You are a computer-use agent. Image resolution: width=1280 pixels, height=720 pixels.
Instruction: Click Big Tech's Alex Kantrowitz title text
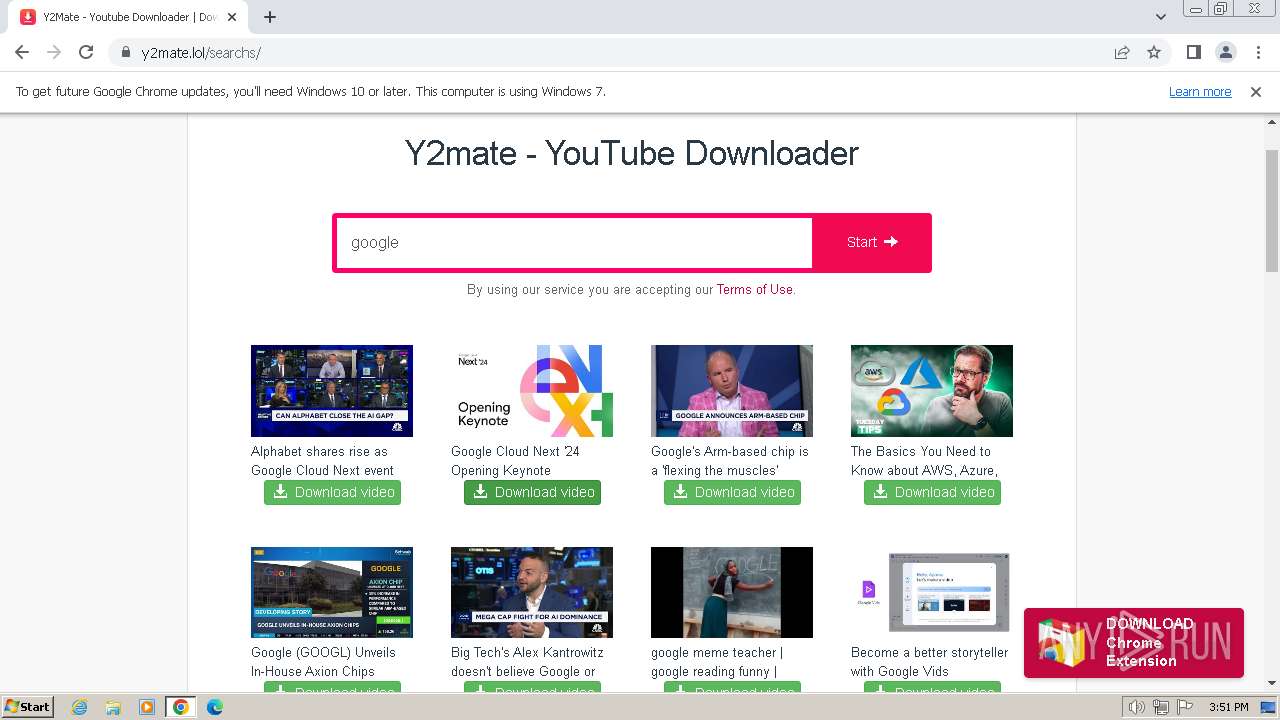click(x=527, y=662)
